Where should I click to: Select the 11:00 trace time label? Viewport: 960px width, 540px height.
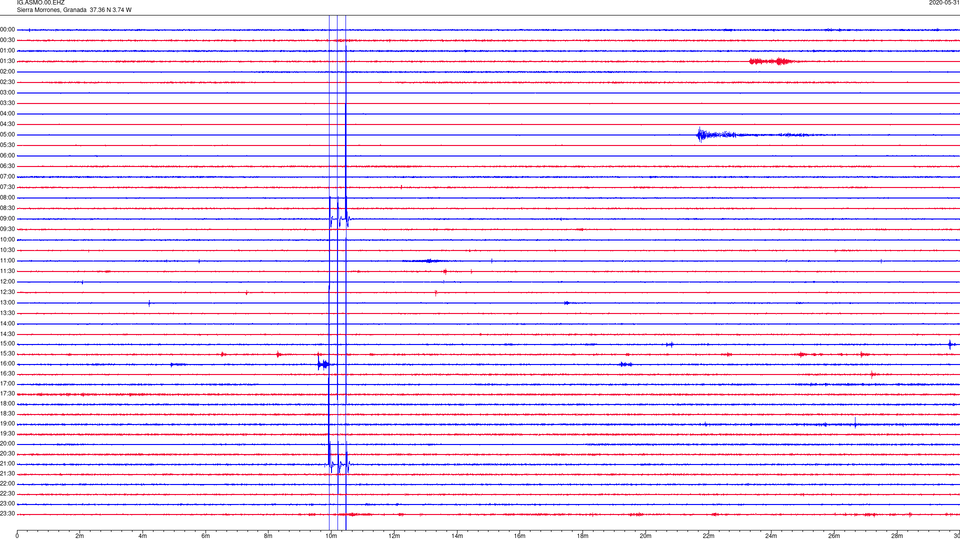click(7, 261)
